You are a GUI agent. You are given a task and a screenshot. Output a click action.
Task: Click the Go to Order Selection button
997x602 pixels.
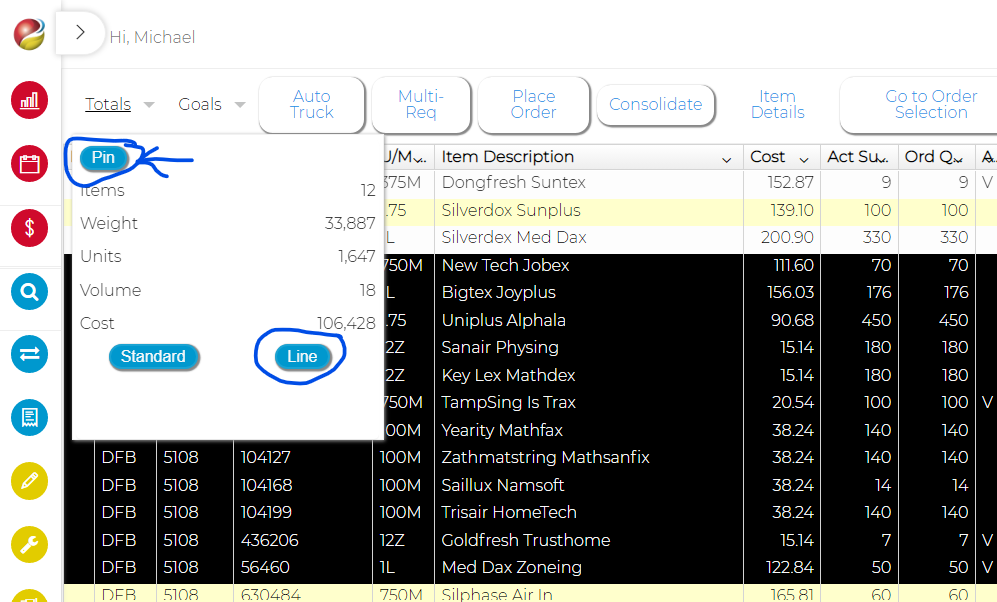pos(930,104)
